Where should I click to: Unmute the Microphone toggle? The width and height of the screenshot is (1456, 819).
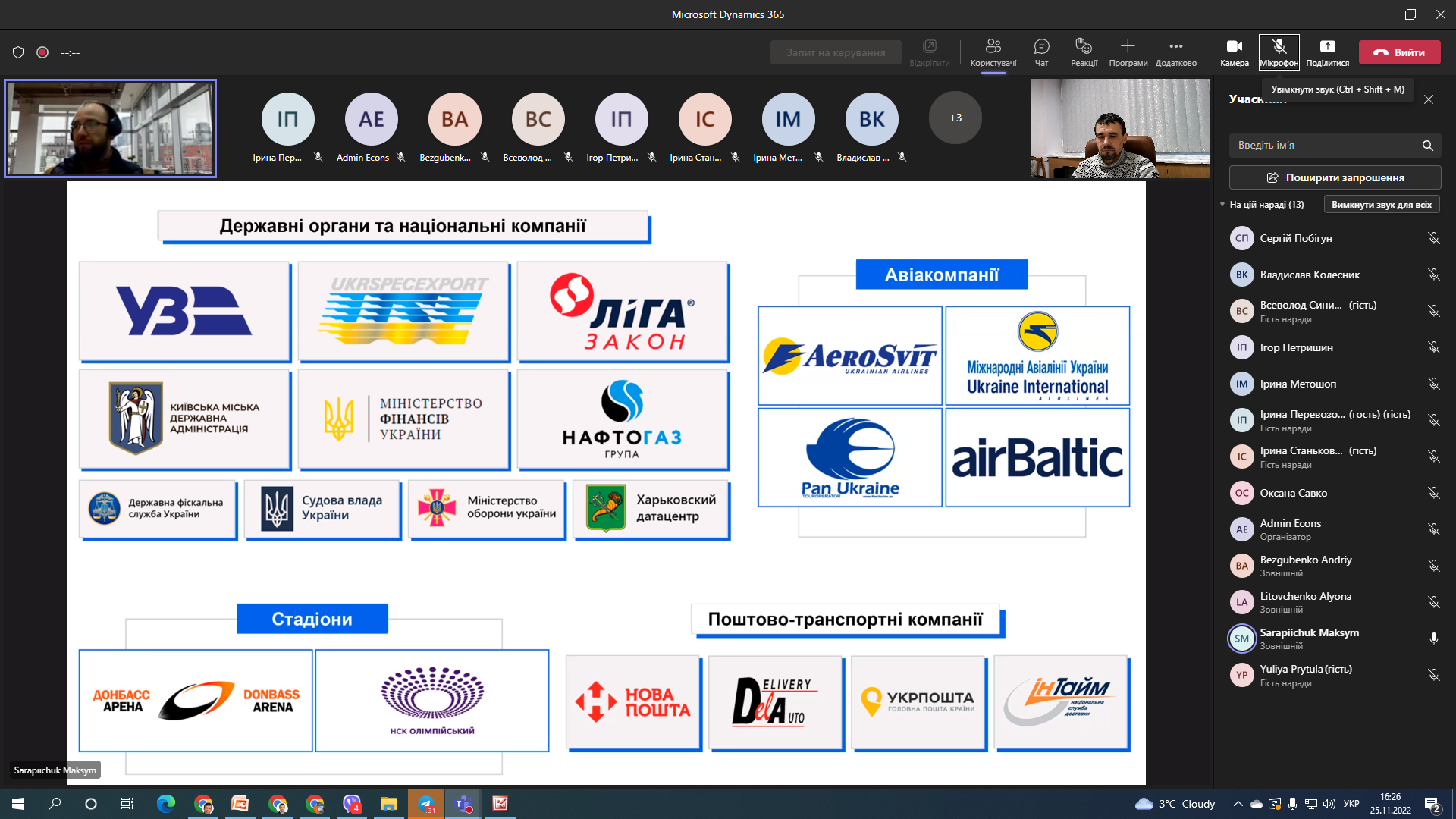pos(1279,47)
